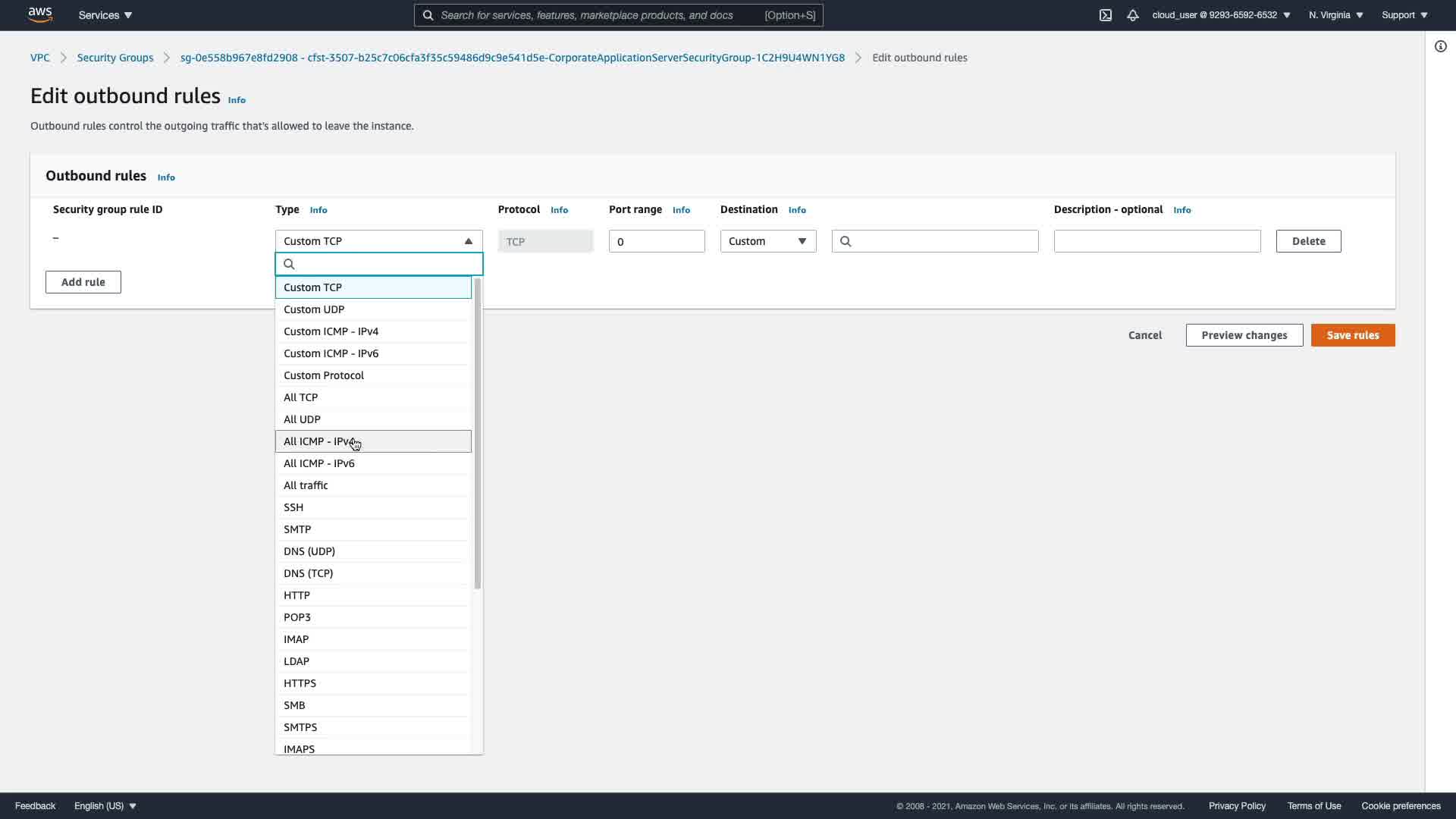Image resolution: width=1456 pixels, height=819 pixels.
Task: Select the All traffic option
Action: [306, 485]
